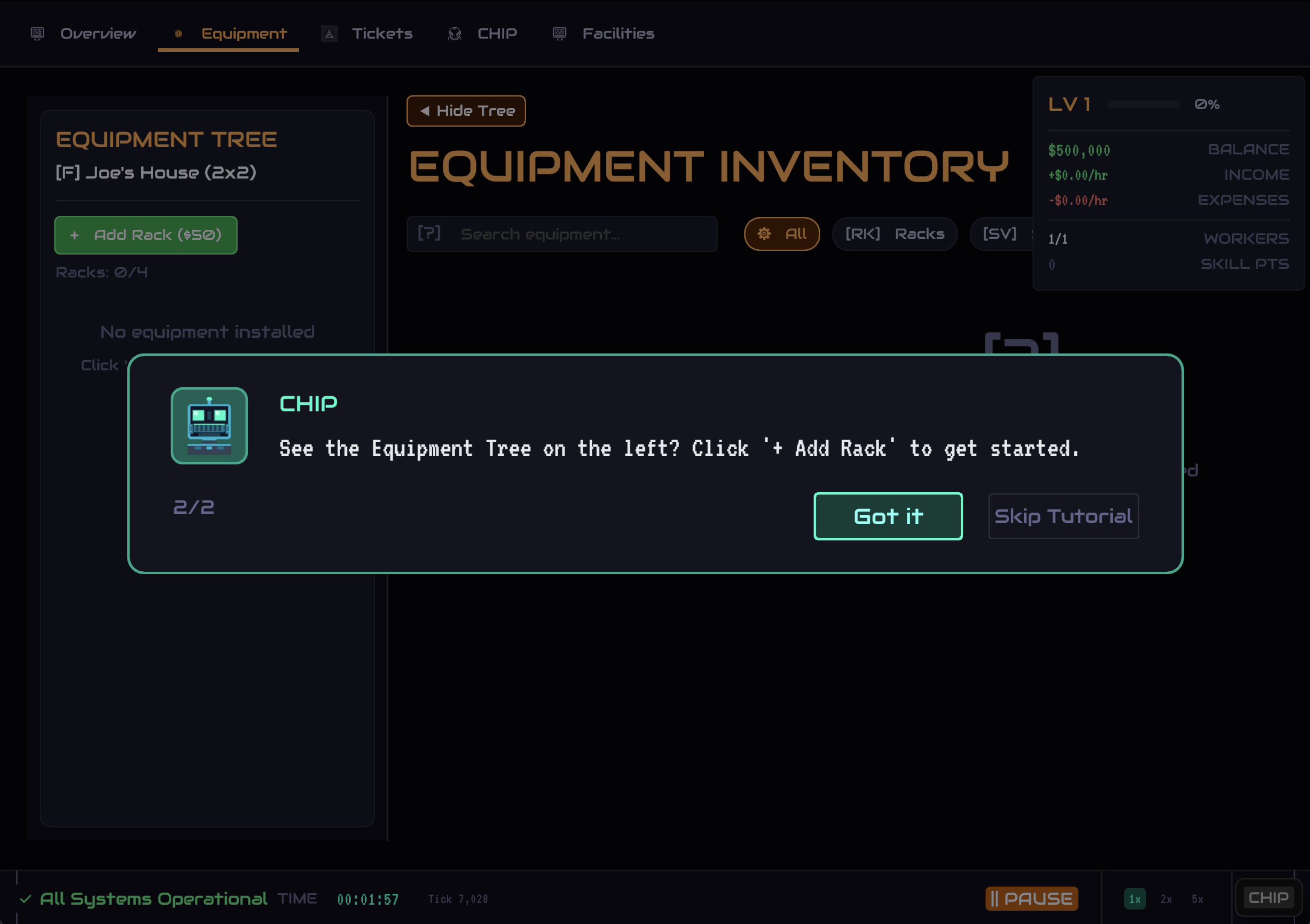Click the gear icon in All filter
Screen dimensions: 1310x924
pyautogui.click(x=764, y=234)
